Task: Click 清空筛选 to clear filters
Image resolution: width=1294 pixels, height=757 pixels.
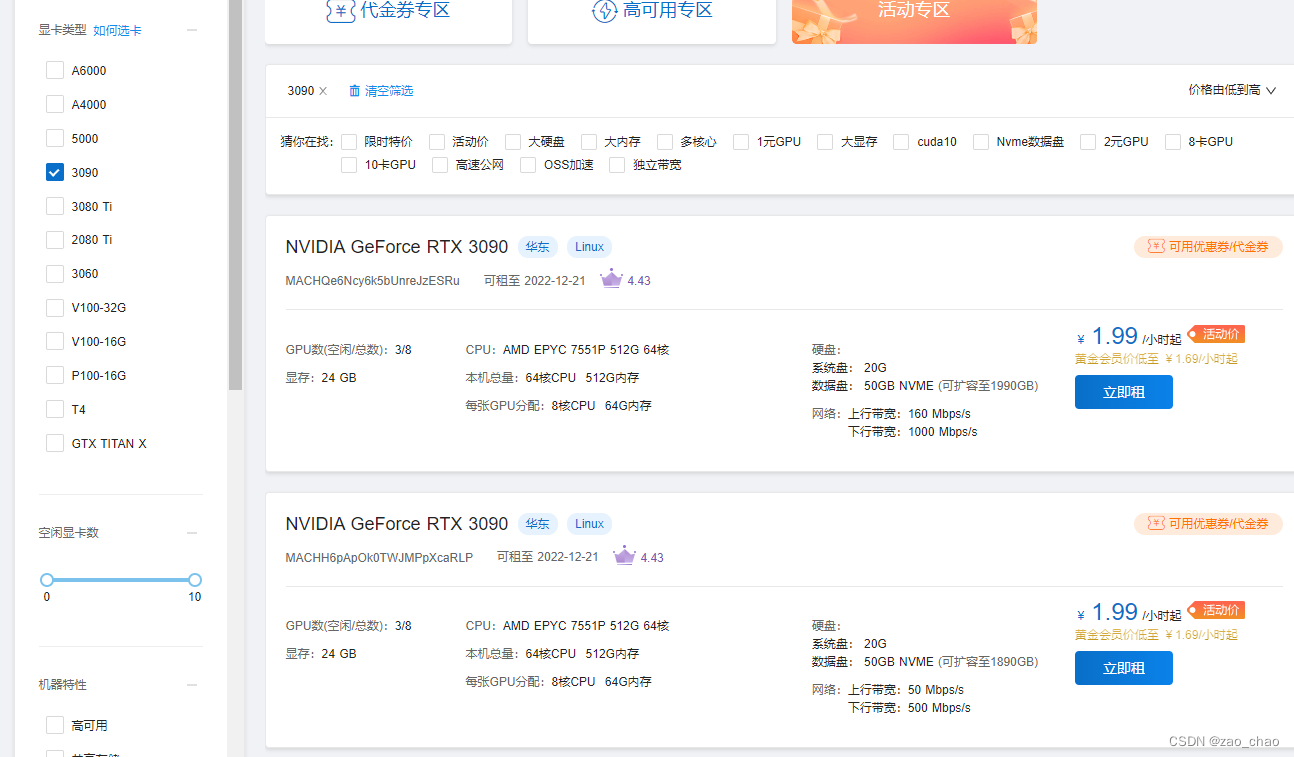Action: (389, 91)
